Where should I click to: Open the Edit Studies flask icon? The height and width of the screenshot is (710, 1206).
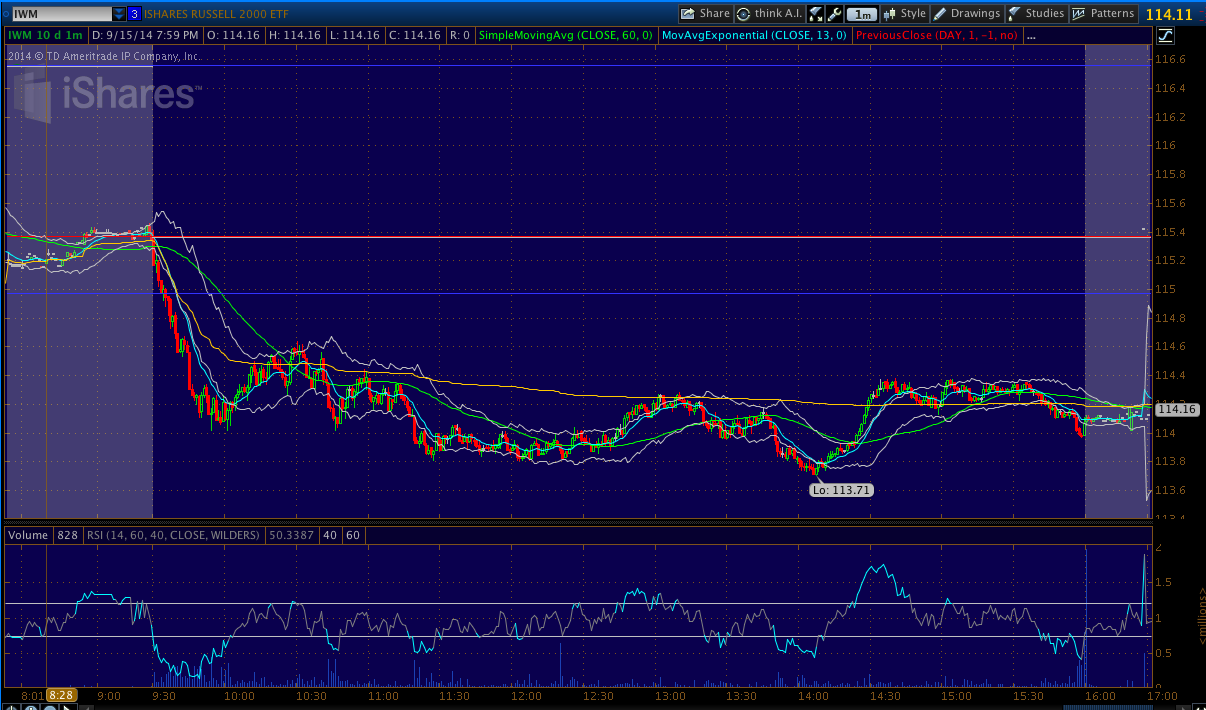tap(816, 14)
